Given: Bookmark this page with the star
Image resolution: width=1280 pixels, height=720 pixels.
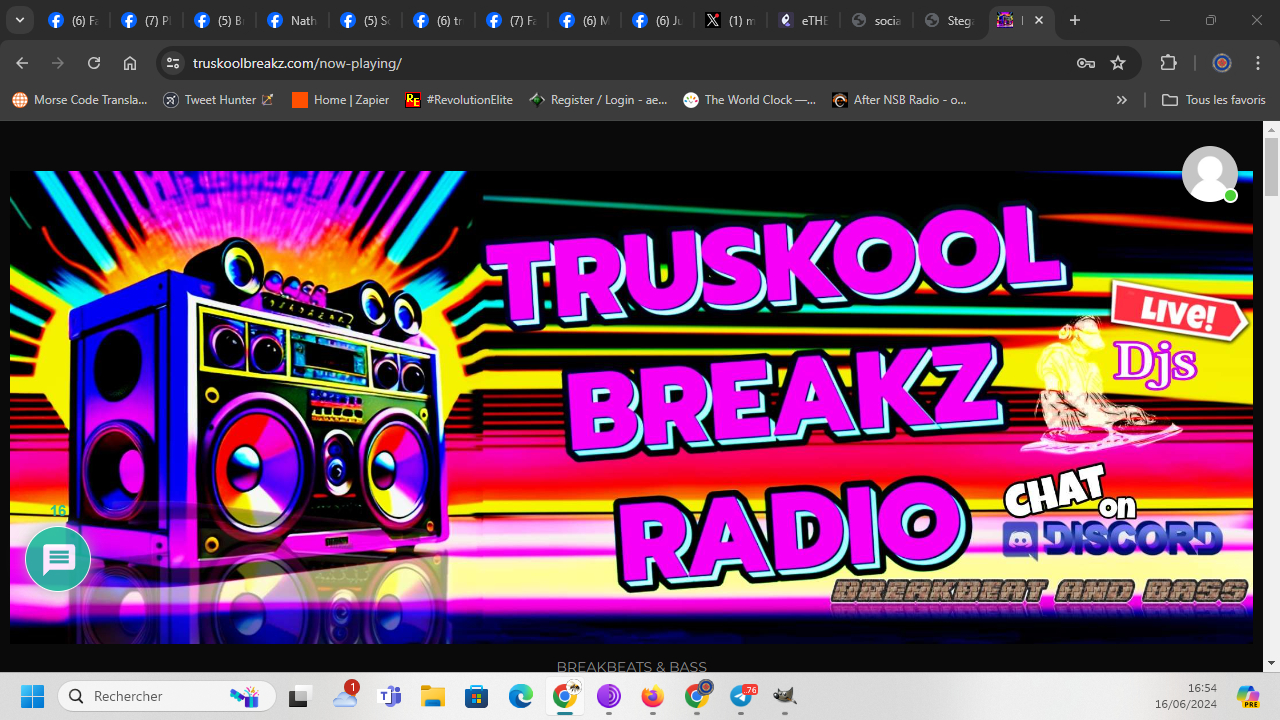Looking at the screenshot, I should click(1118, 63).
